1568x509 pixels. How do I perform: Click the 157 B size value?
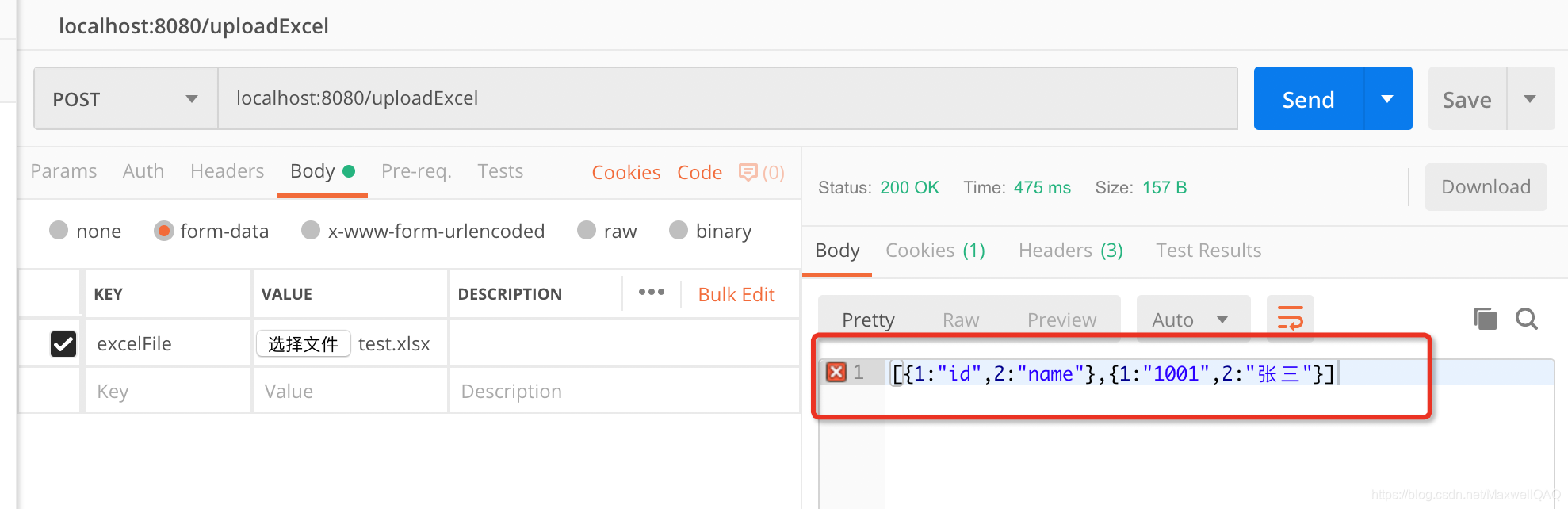coord(1165,187)
